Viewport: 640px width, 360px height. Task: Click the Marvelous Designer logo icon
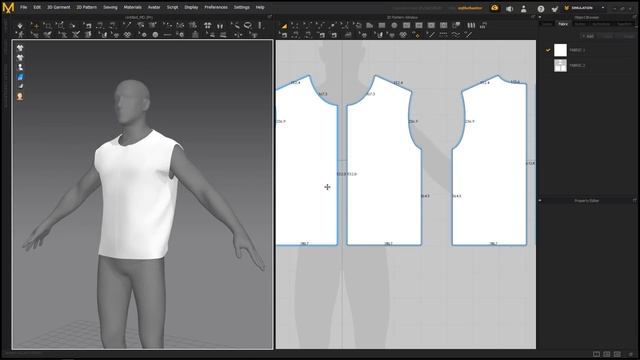click(8, 7)
